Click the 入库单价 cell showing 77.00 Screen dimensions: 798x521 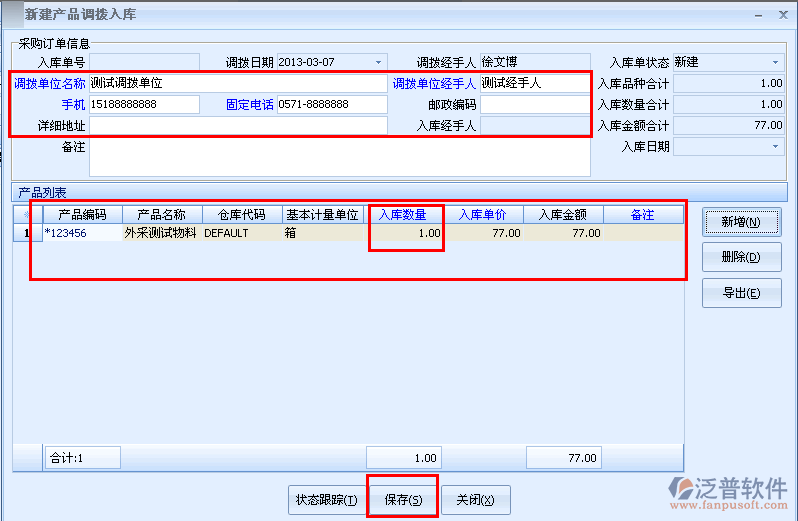[x=484, y=233]
